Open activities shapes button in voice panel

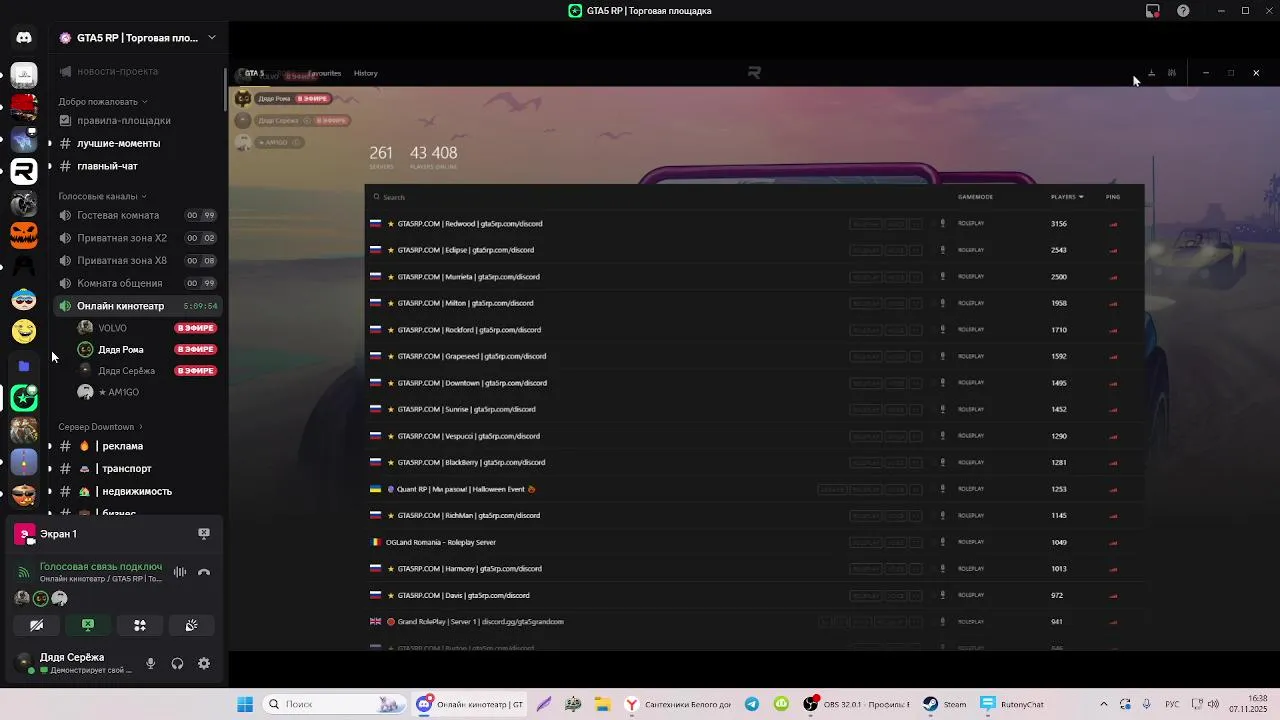point(140,625)
